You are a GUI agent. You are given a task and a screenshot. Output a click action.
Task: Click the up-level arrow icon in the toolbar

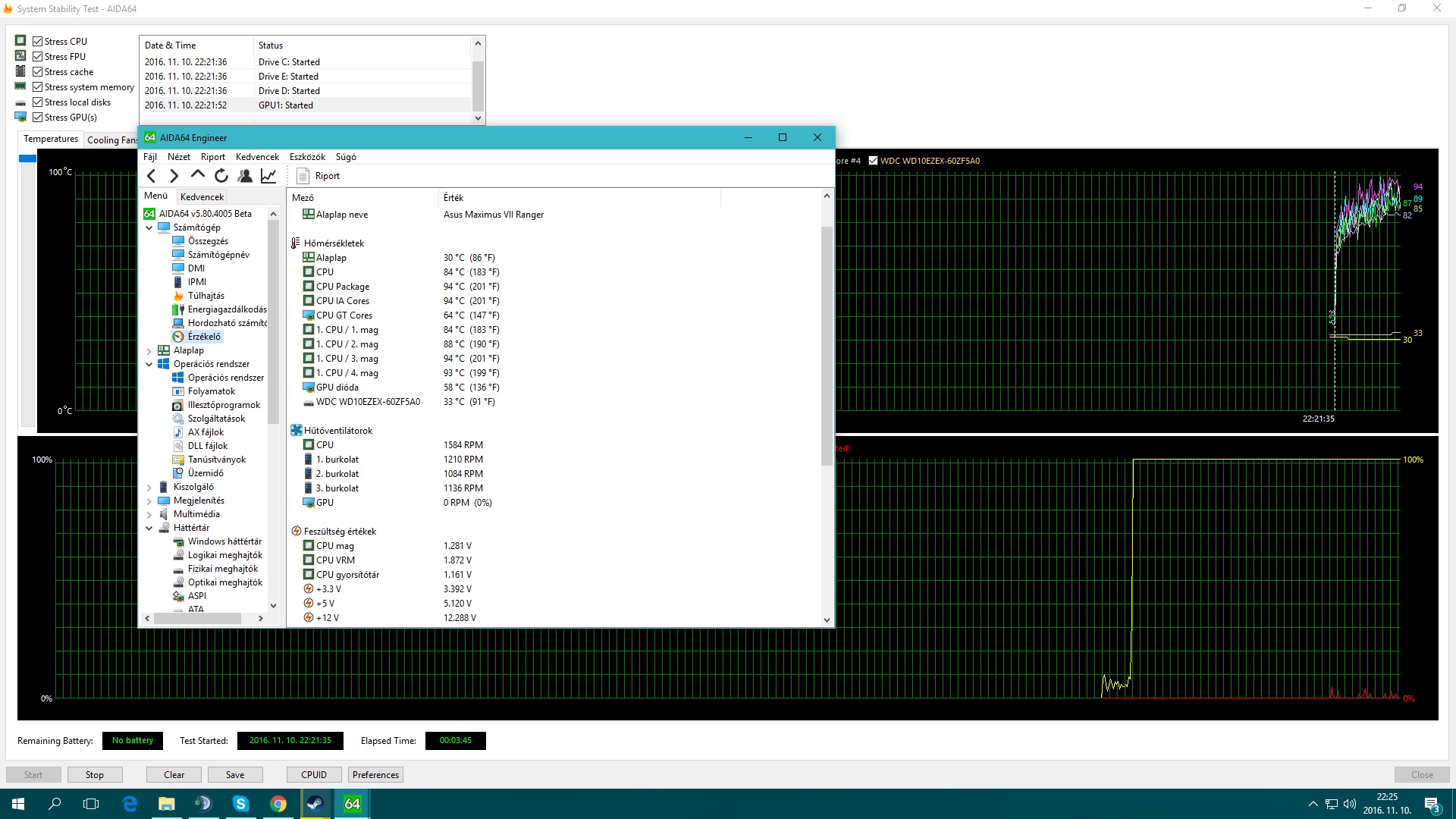tap(197, 175)
